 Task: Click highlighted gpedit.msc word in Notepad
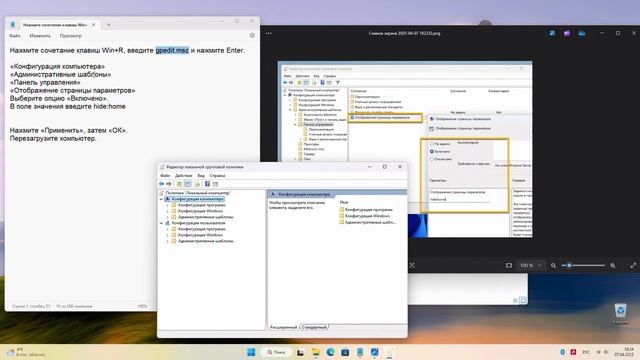[172, 50]
